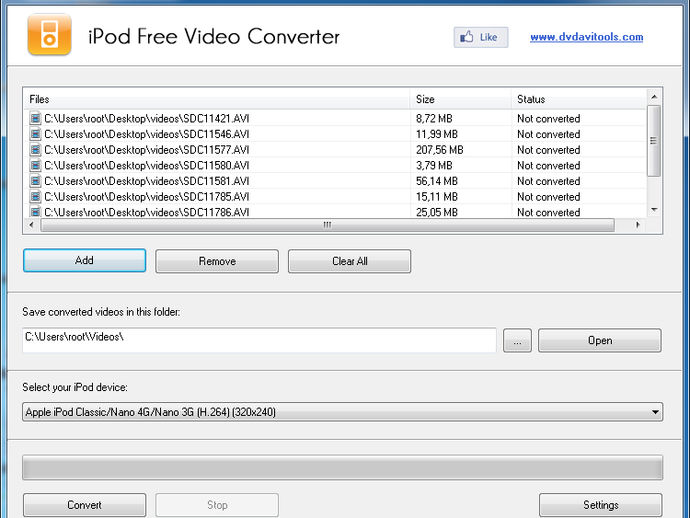The height and width of the screenshot is (518, 690).
Task: Click the conversion progress bar
Action: click(342, 467)
